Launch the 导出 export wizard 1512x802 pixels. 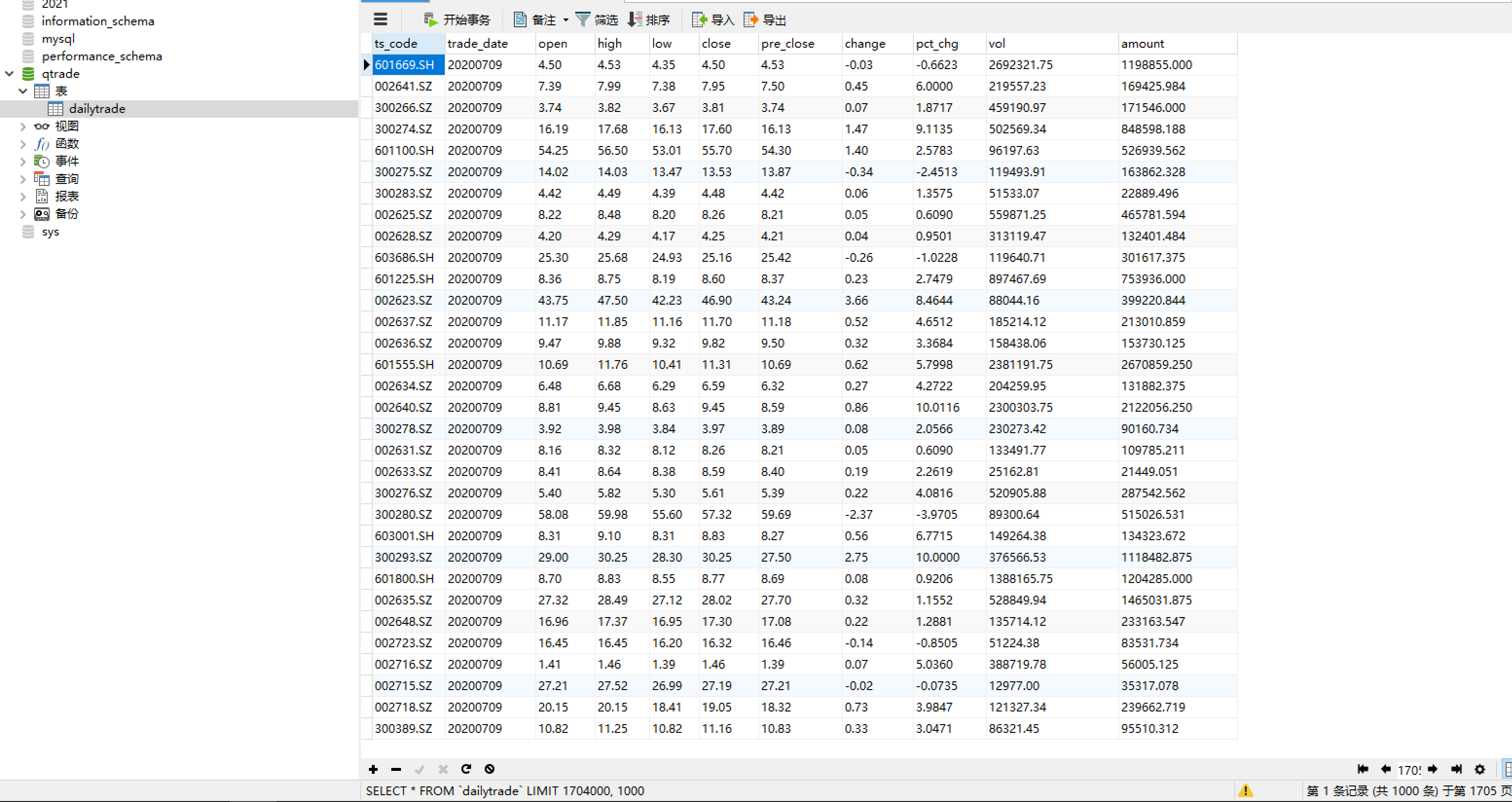pyautogui.click(x=765, y=19)
